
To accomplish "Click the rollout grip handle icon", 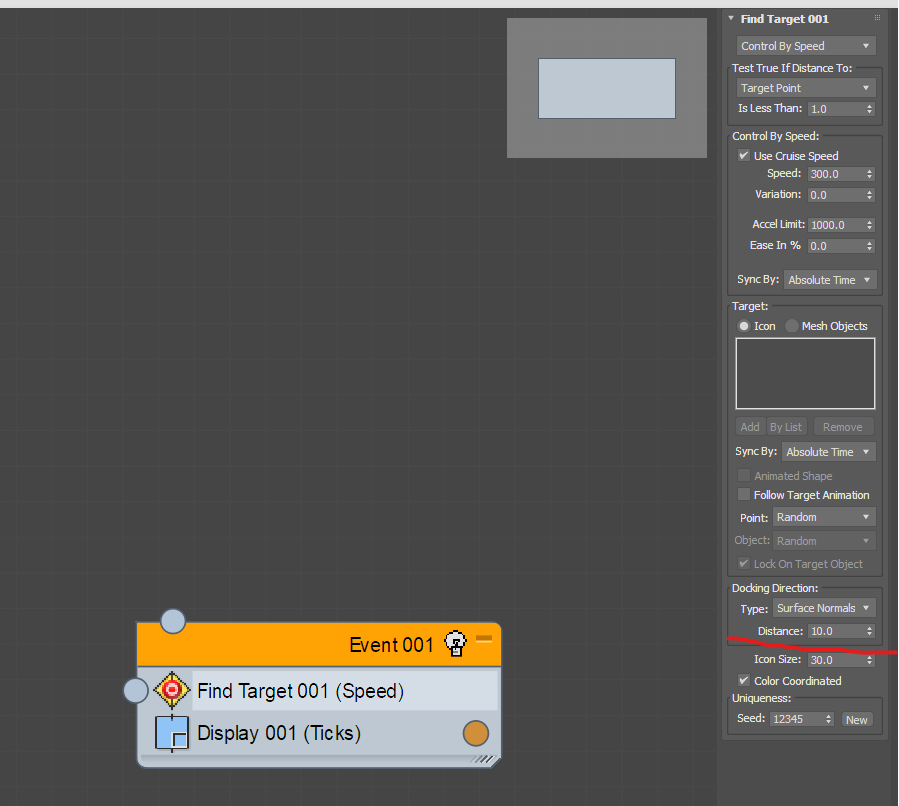I will [877, 18].
